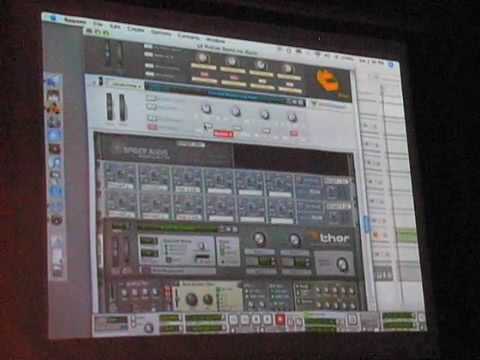Open the Window menu

(215, 40)
